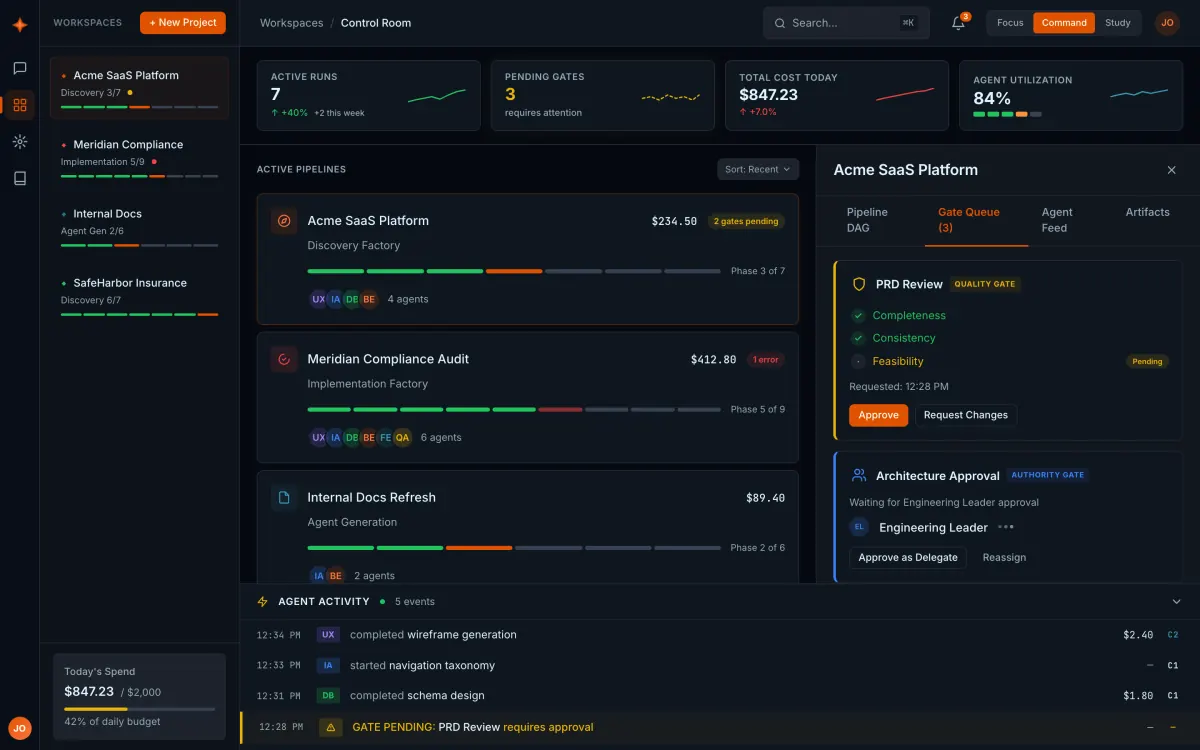Open the chat icon in left sidebar

[19, 68]
